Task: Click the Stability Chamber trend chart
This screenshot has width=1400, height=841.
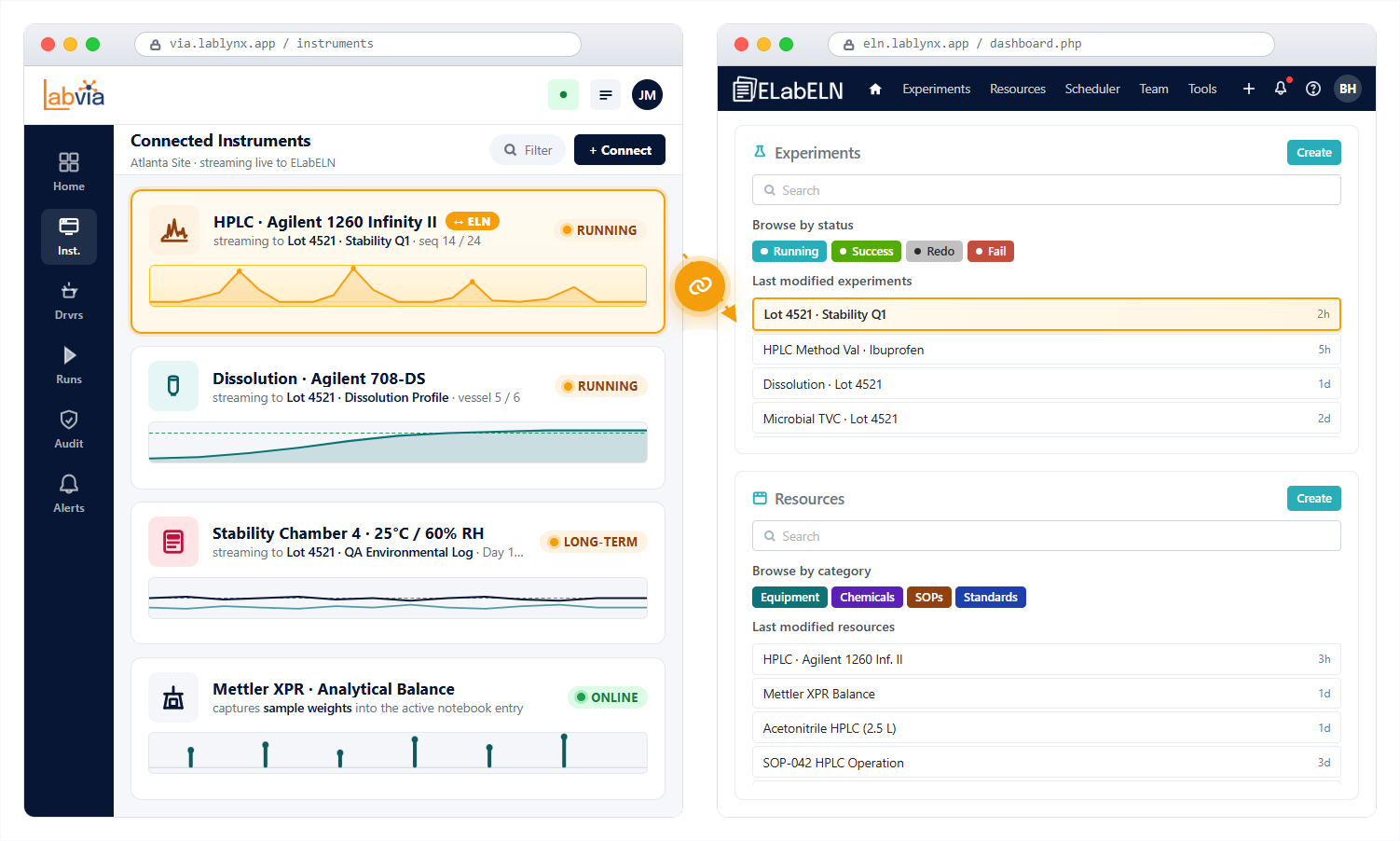Action: pyautogui.click(x=398, y=598)
